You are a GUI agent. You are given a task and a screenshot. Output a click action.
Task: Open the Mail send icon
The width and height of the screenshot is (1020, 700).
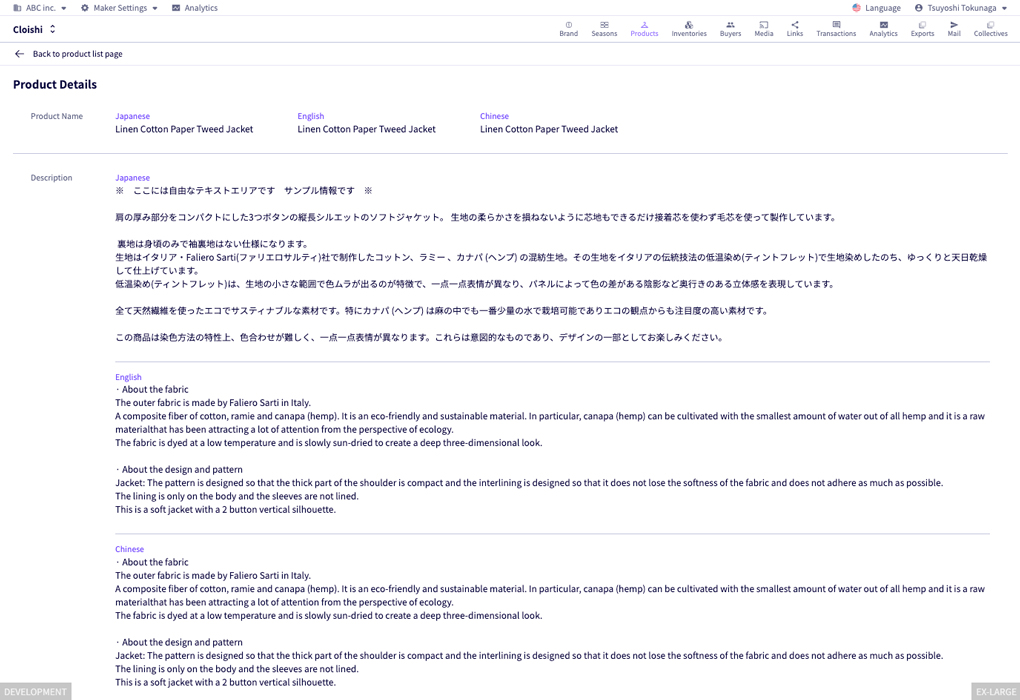click(954, 25)
